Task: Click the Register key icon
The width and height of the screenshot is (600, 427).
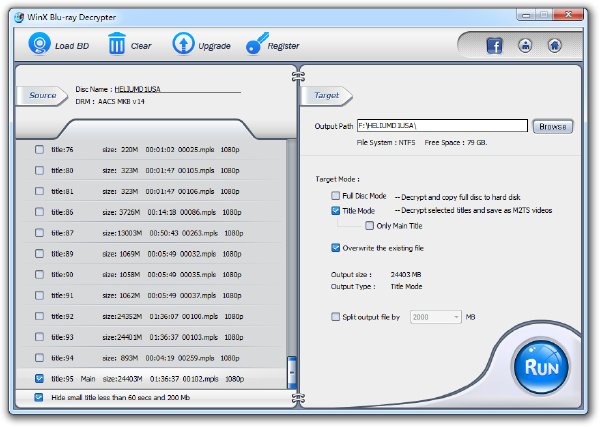Action: click(257, 44)
